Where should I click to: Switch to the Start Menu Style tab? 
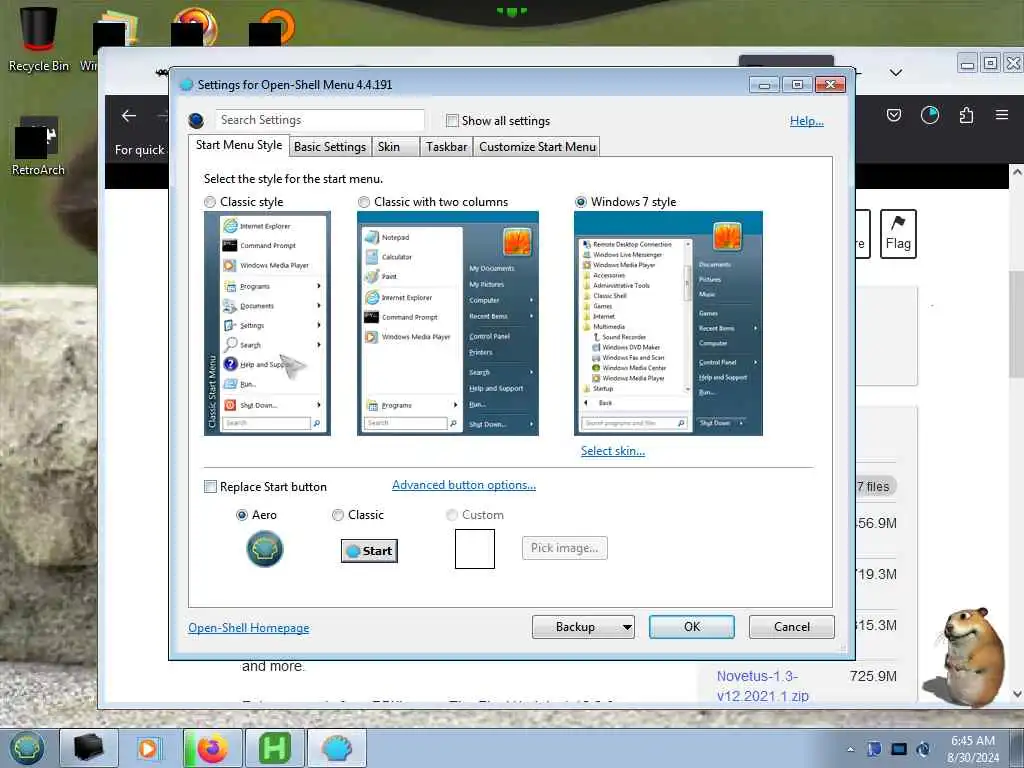coord(239,145)
